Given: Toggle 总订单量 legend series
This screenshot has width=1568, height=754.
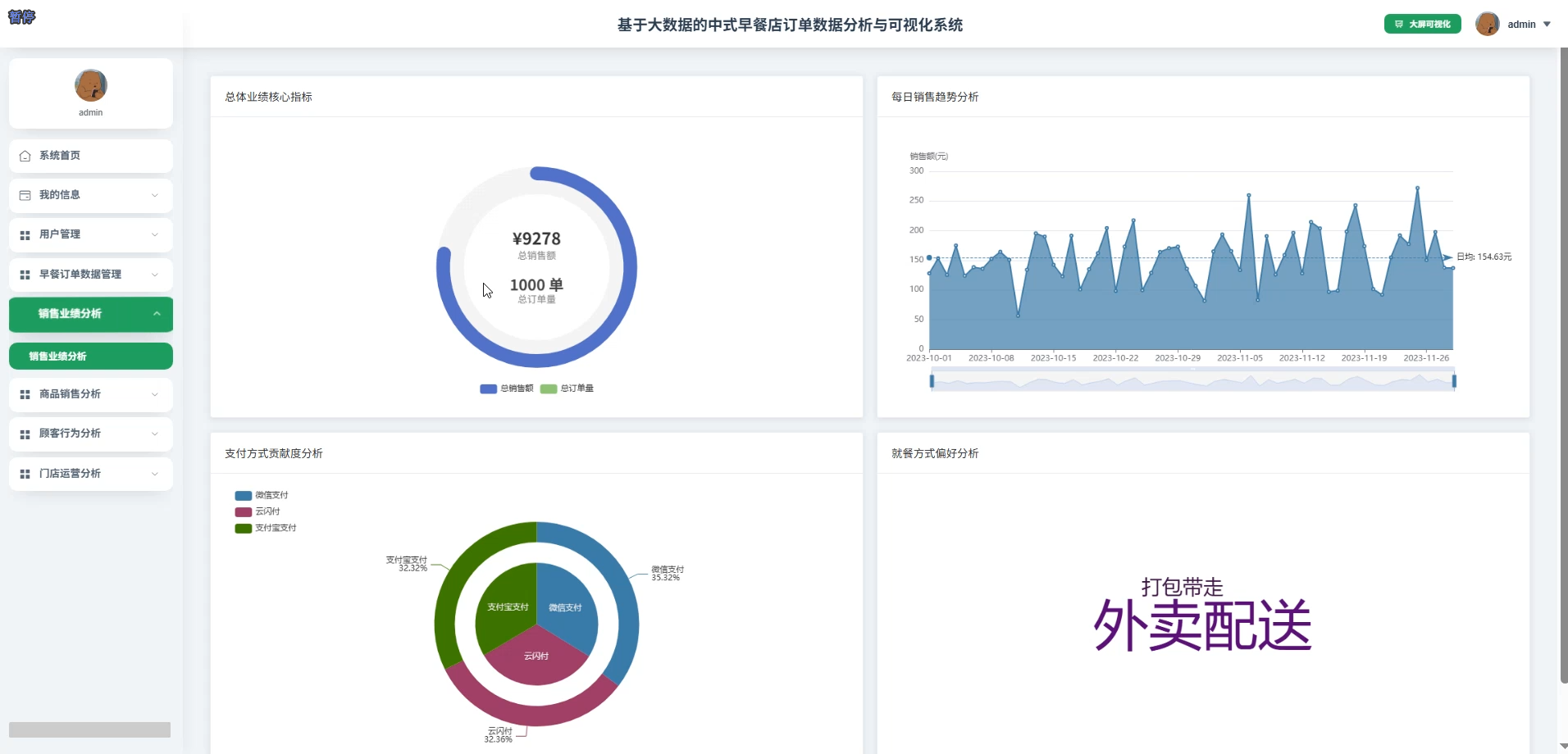Looking at the screenshot, I should click(x=567, y=388).
